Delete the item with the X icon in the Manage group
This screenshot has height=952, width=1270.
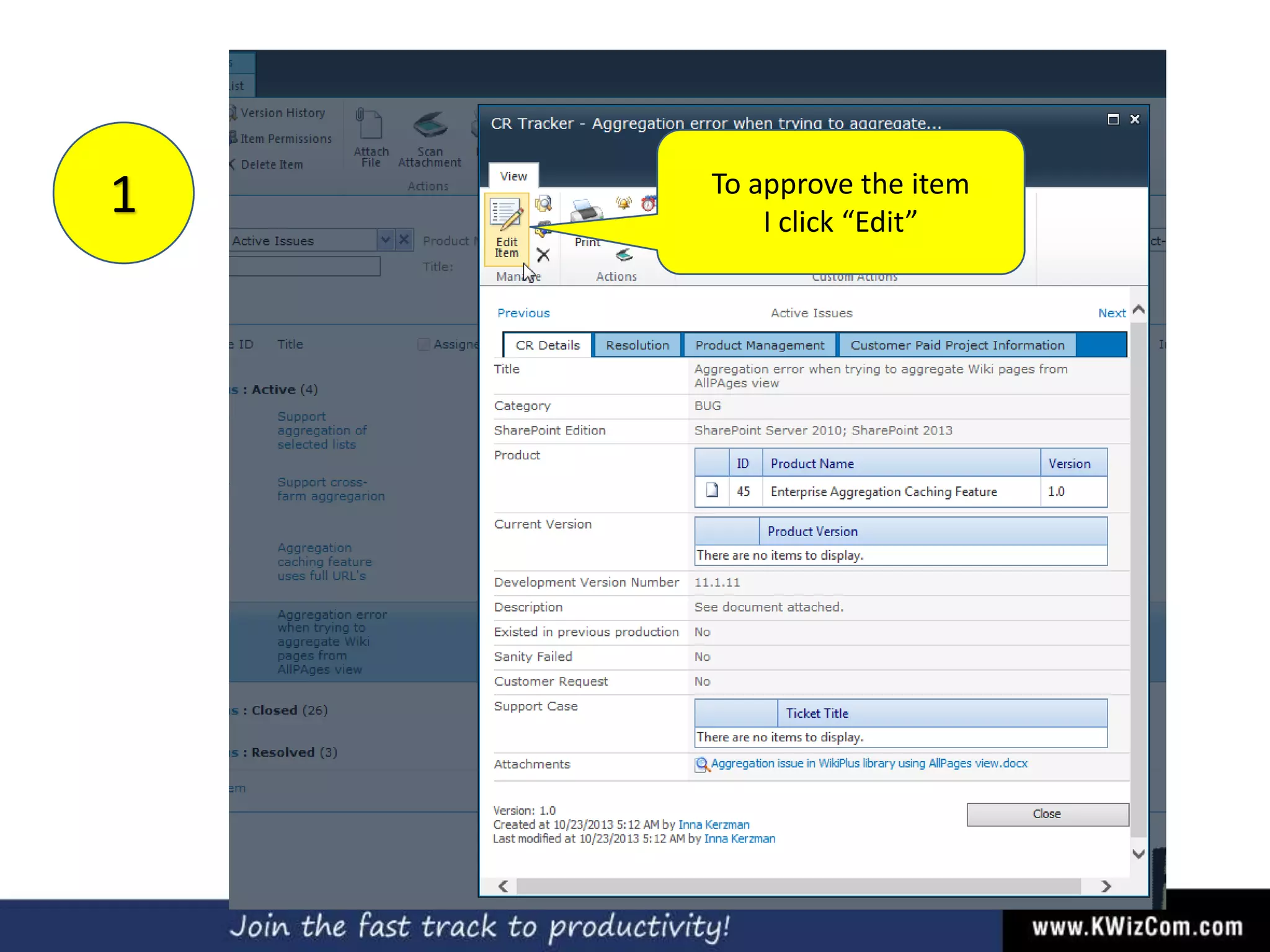point(543,255)
